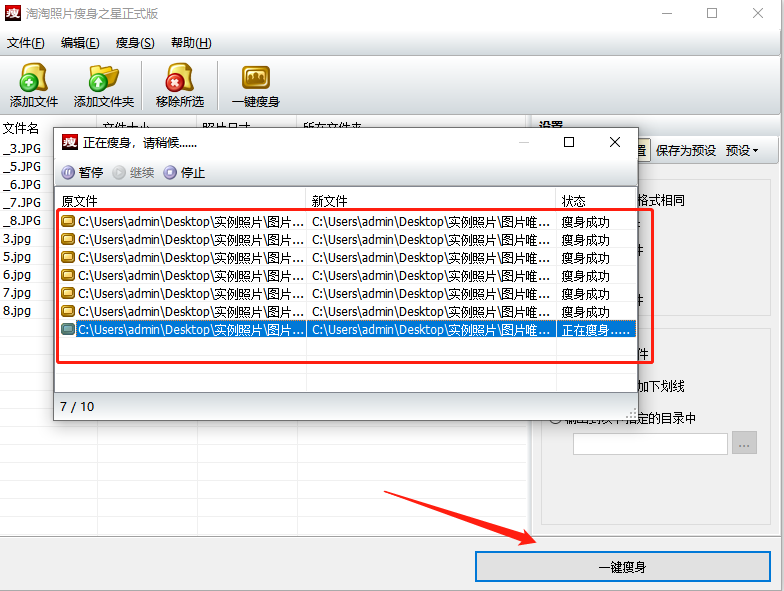This screenshot has width=784, height=591.
Task: Click the 正在瘦身..... status cell
Action: [x=596, y=330]
